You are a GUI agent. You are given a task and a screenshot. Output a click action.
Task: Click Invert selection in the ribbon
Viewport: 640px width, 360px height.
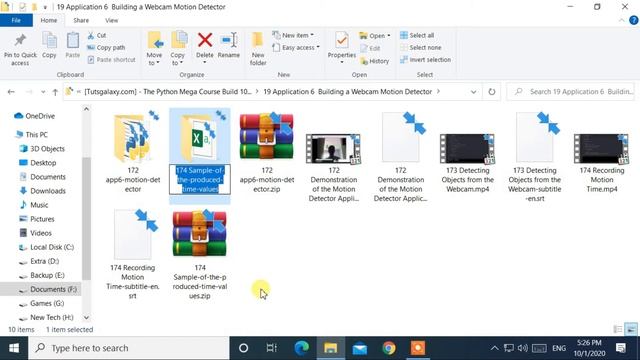point(425,60)
